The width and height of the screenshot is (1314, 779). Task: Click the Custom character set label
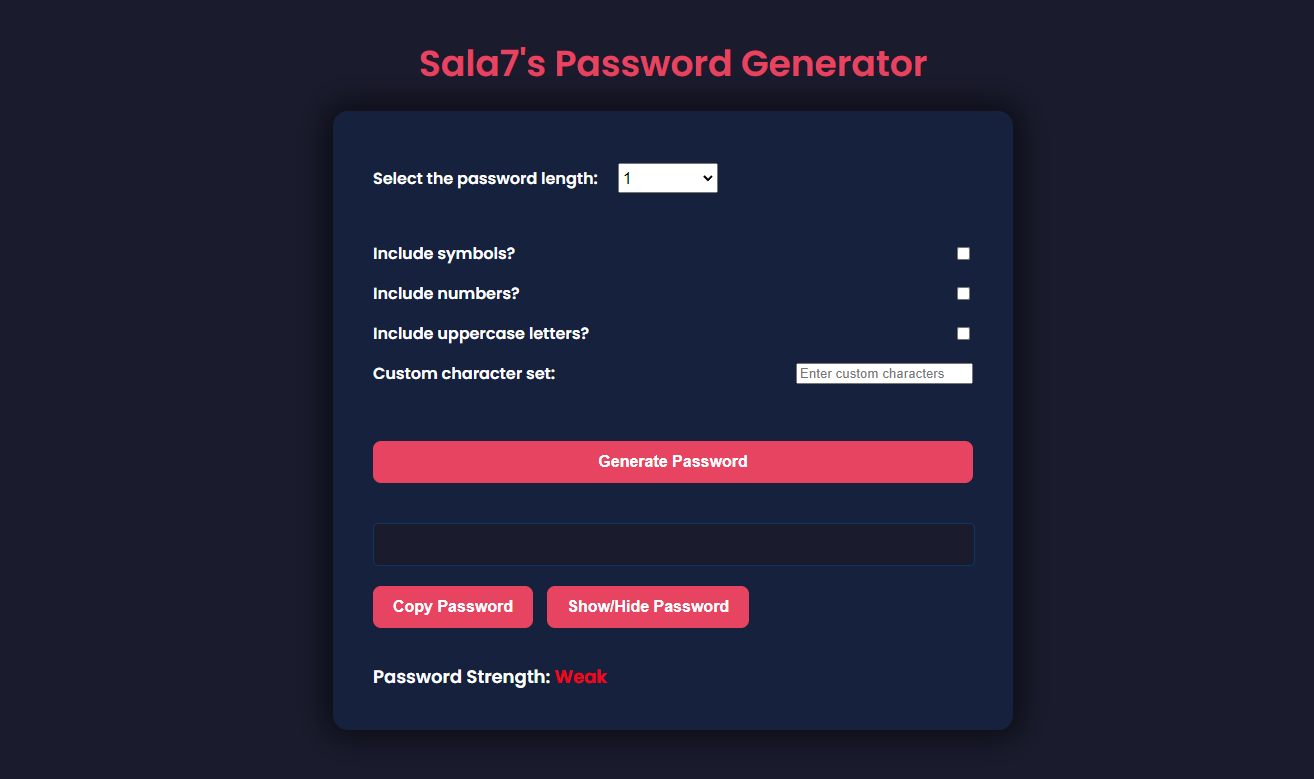tap(463, 373)
